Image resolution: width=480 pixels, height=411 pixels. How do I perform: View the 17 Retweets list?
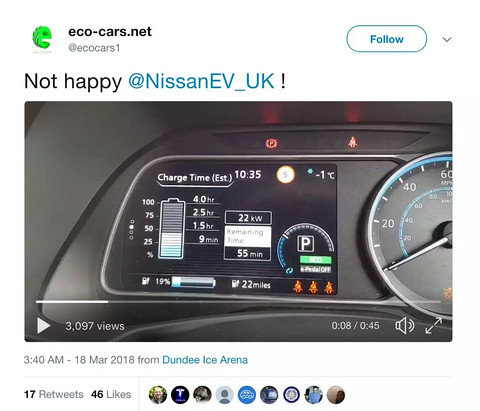(53, 394)
